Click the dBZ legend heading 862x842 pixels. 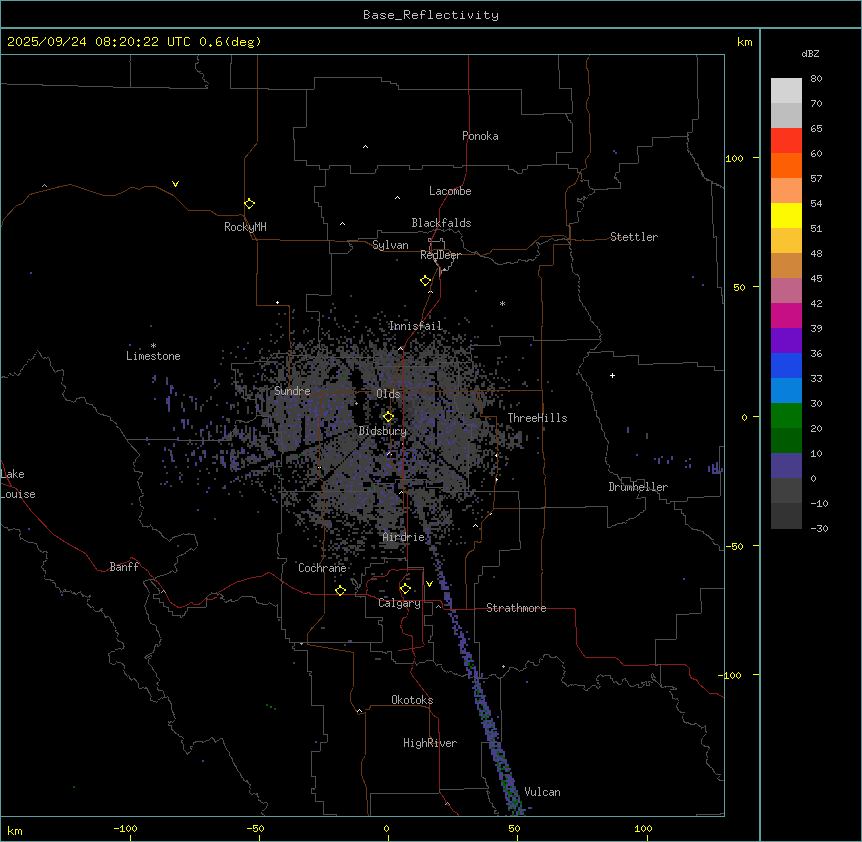[x=811, y=53]
